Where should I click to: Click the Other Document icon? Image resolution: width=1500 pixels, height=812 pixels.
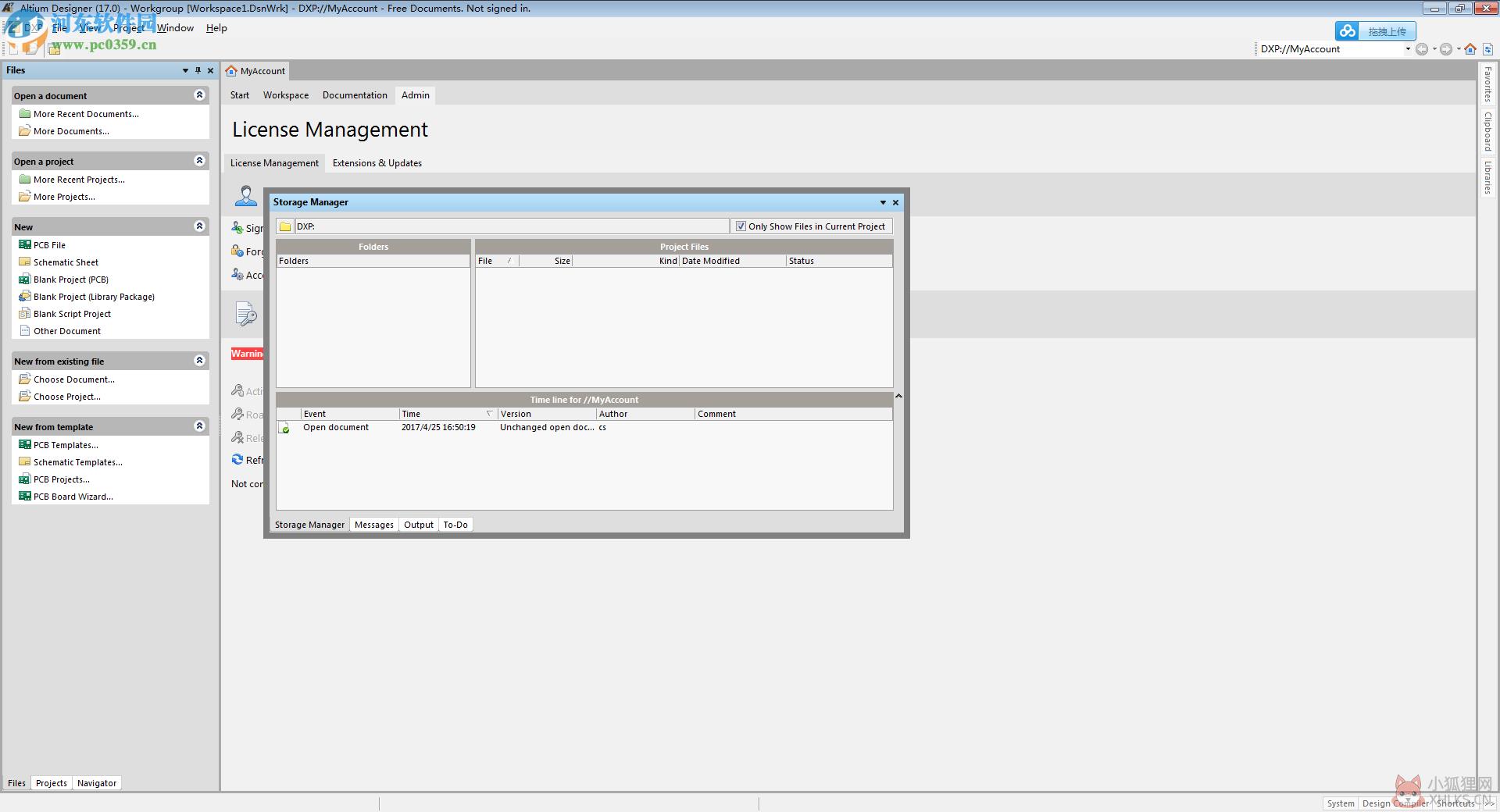pyautogui.click(x=25, y=330)
